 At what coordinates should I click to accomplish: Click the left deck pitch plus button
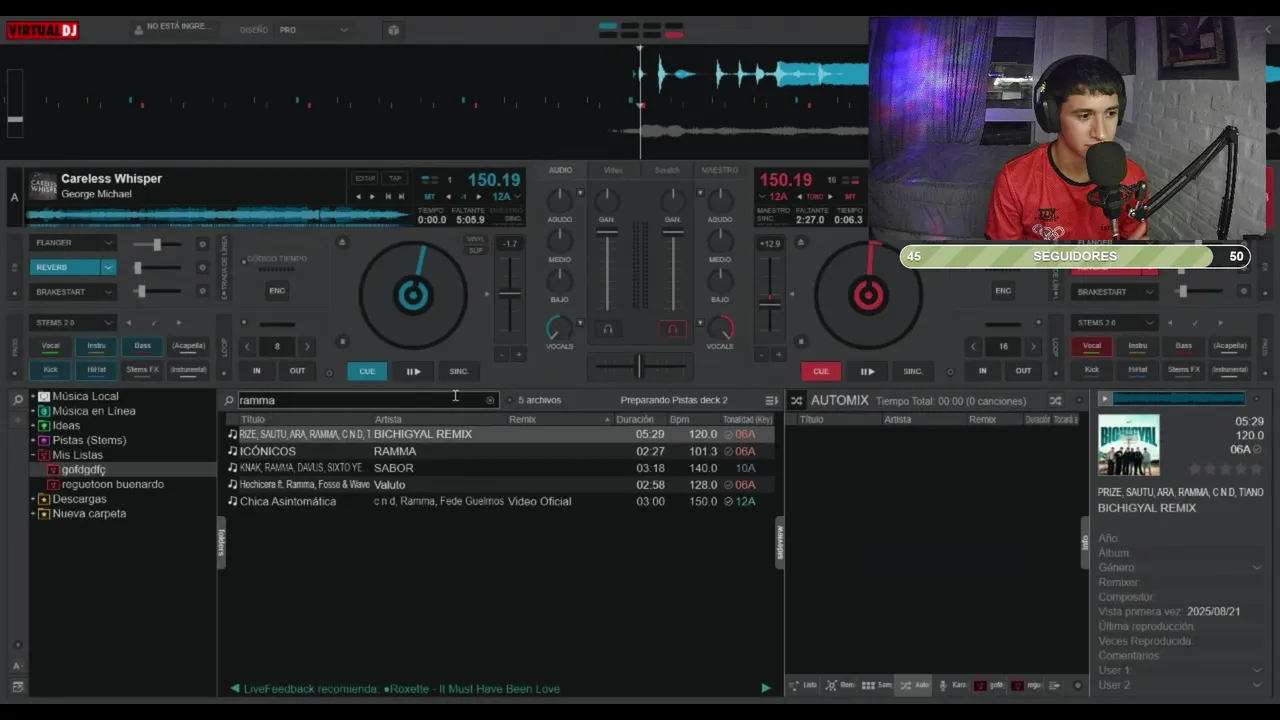[x=518, y=354]
